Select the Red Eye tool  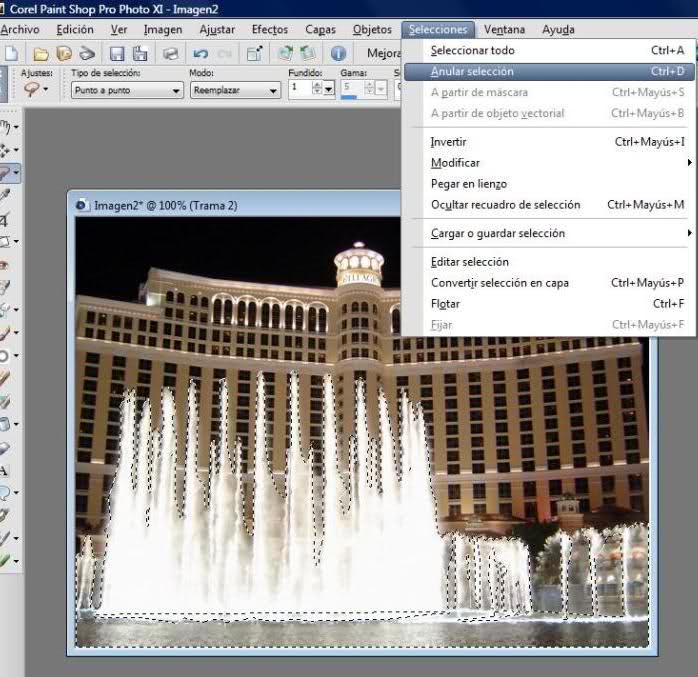(x=5, y=265)
